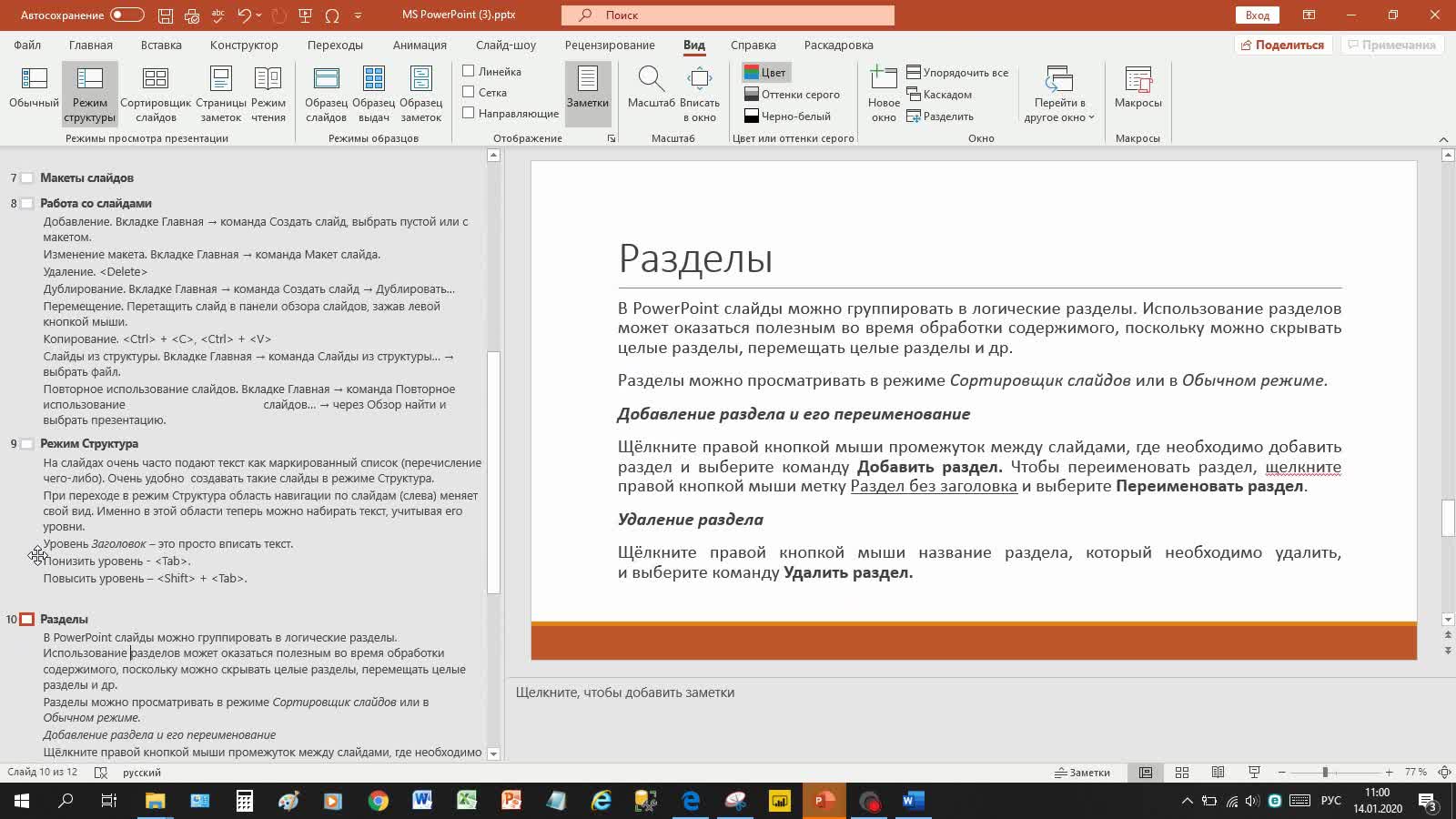Open the Review (Рецензирование) tab

(610, 45)
